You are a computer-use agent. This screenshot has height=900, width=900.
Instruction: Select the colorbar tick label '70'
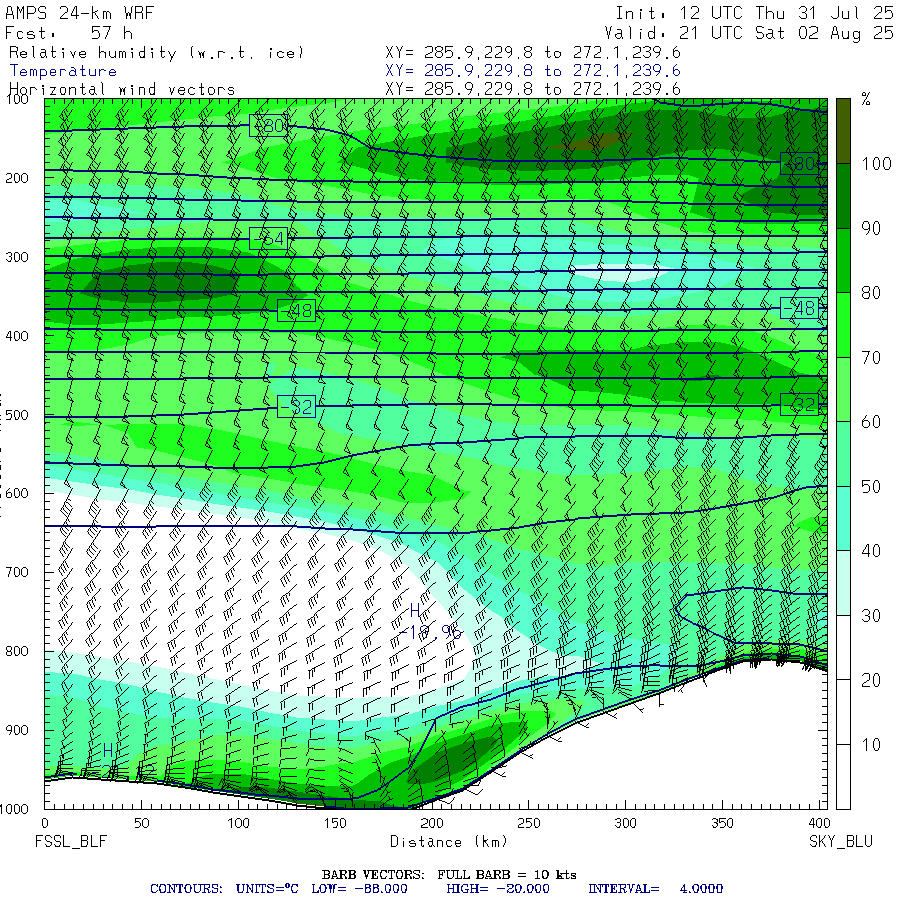point(871,358)
